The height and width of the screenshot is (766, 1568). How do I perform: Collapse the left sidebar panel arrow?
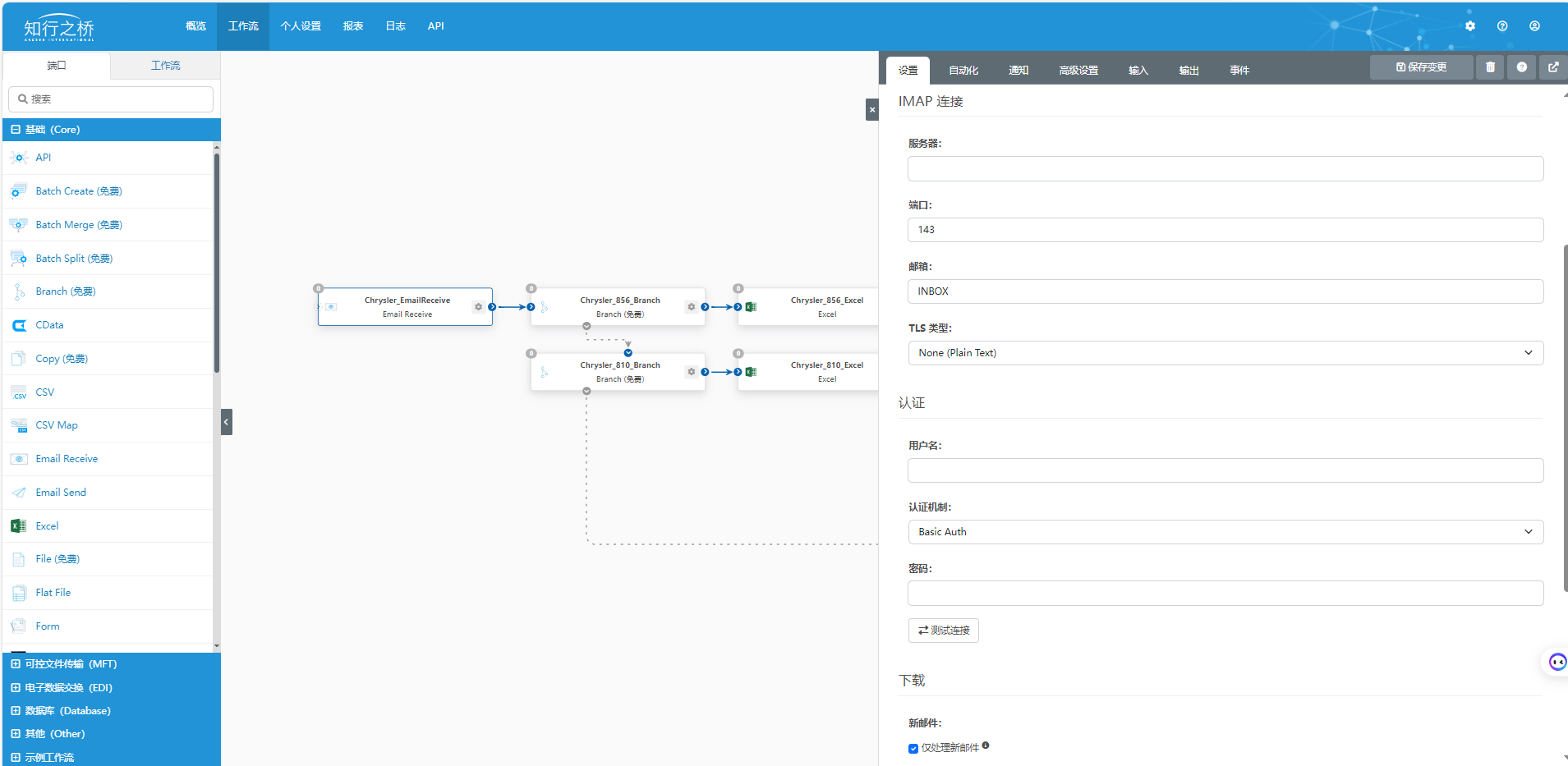(x=226, y=422)
